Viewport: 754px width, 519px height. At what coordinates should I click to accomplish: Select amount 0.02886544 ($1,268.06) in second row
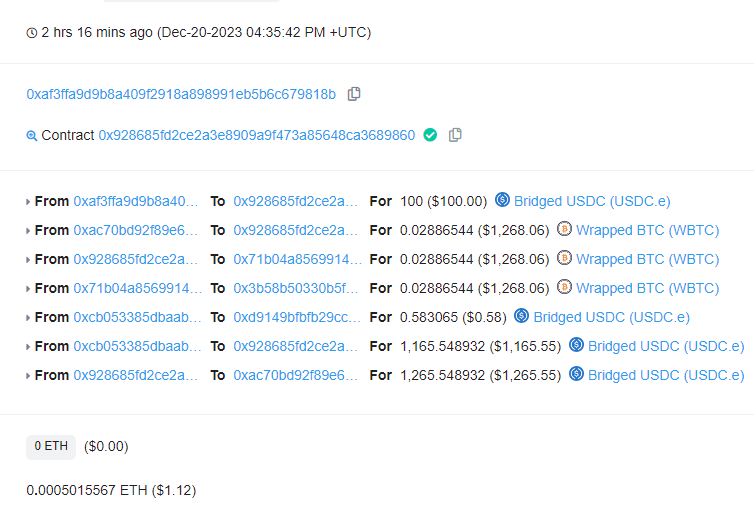pos(474,230)
